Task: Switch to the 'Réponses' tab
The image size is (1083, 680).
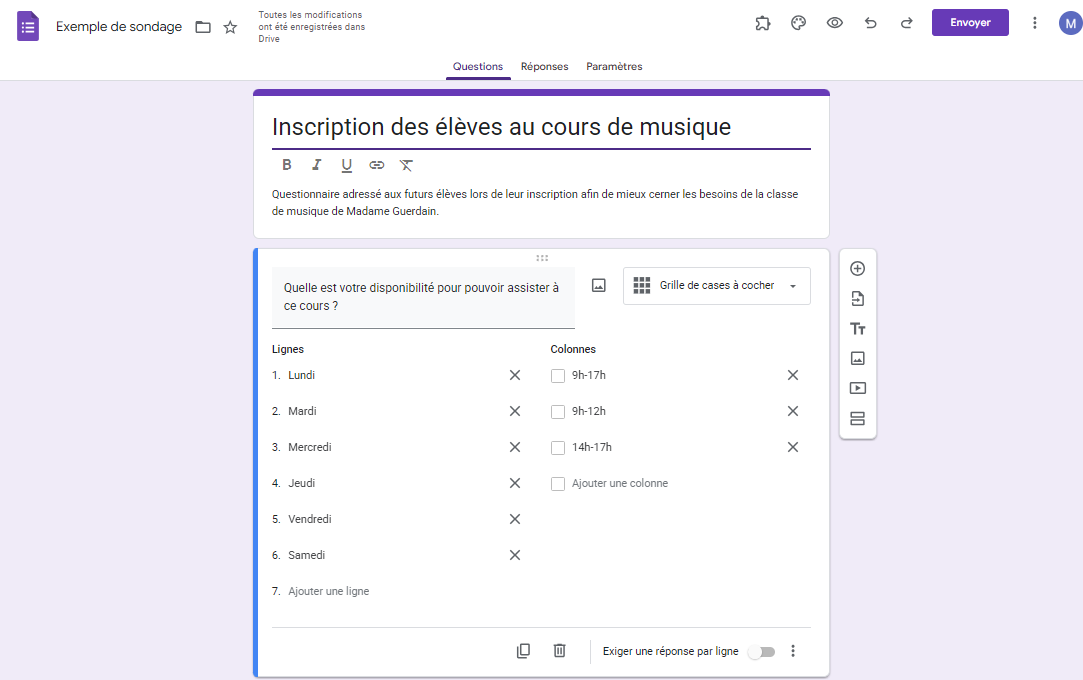Action: click(x=544, y=66)
